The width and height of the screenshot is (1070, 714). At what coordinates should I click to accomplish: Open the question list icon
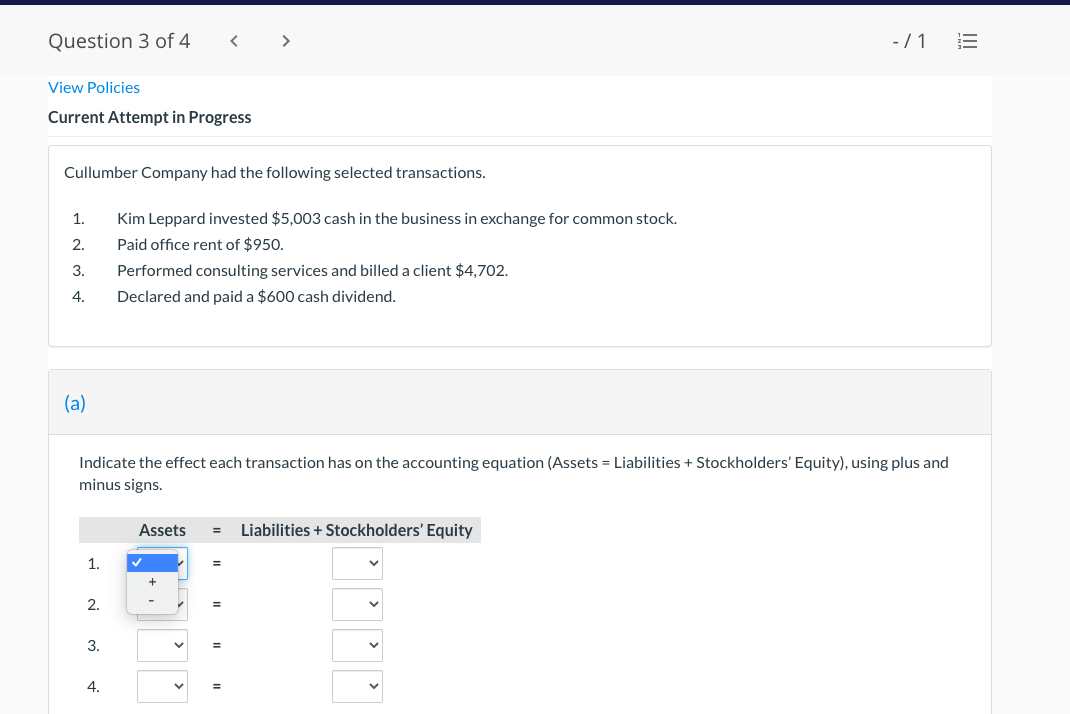click(968, 41)
